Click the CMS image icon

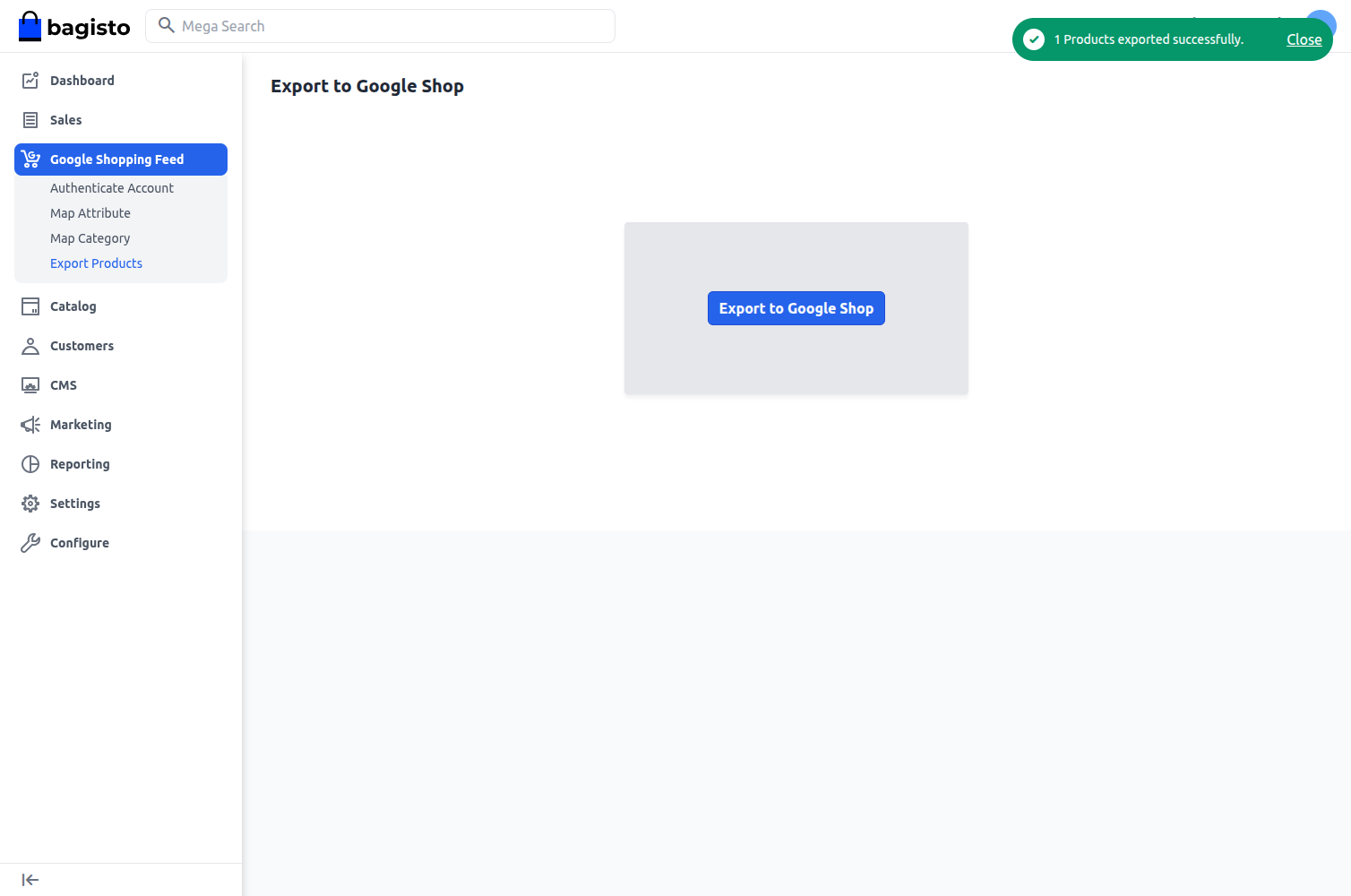[x=30, y=384]
